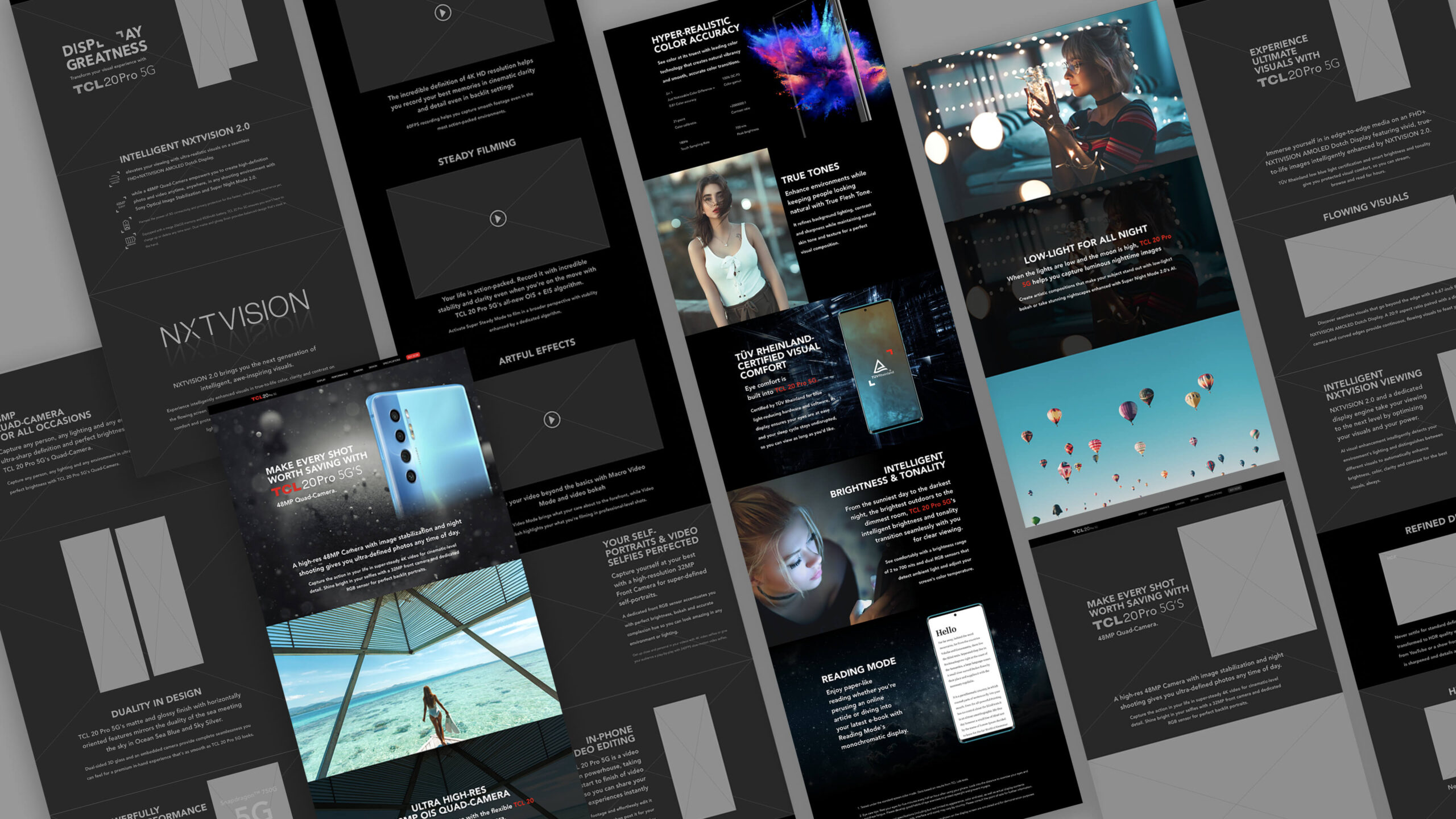Click the 'READING MODE' heading
This screenshot has width=1456, height=819.
coord(858,670)
